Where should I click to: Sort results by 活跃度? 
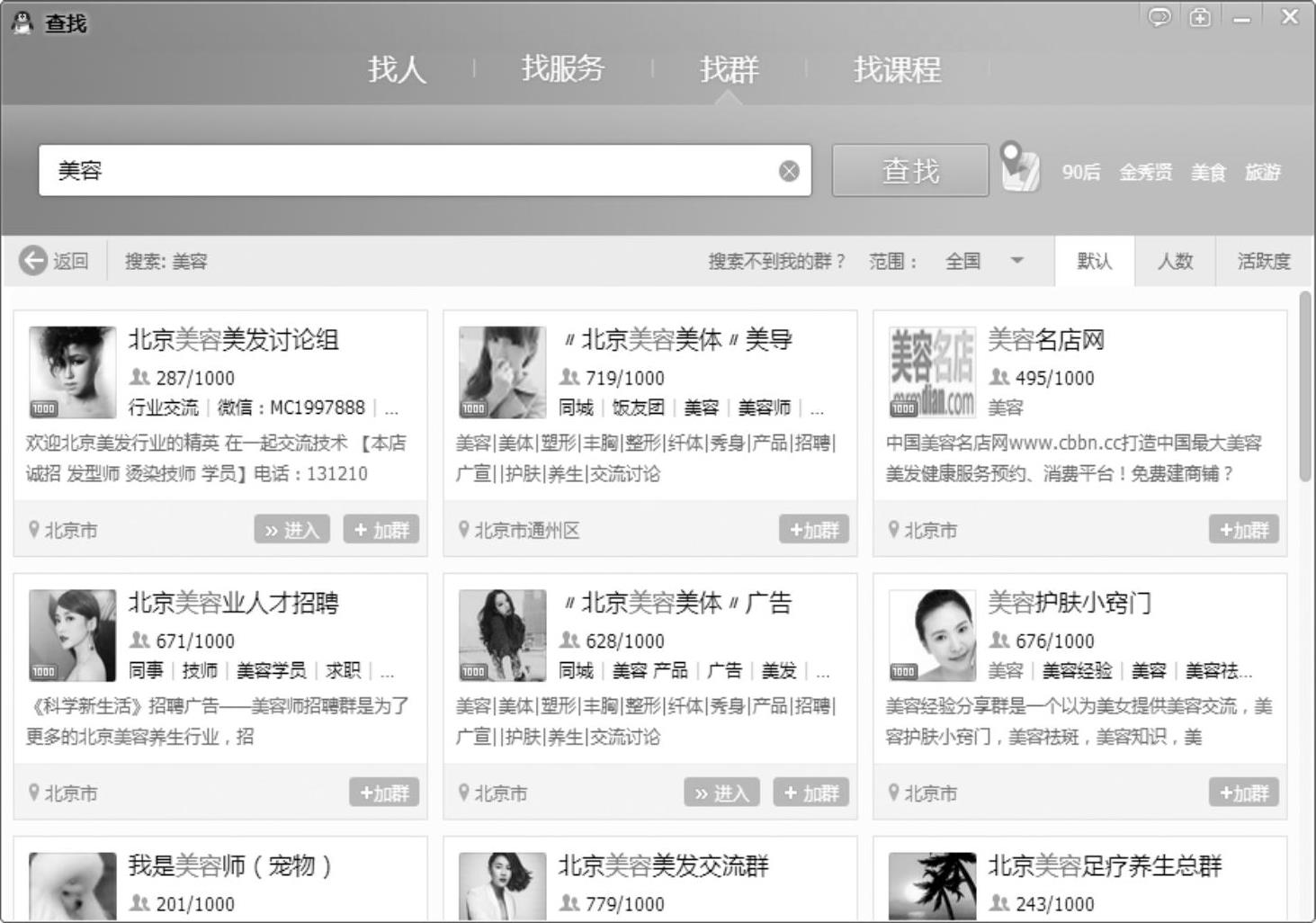[1264, 261]
